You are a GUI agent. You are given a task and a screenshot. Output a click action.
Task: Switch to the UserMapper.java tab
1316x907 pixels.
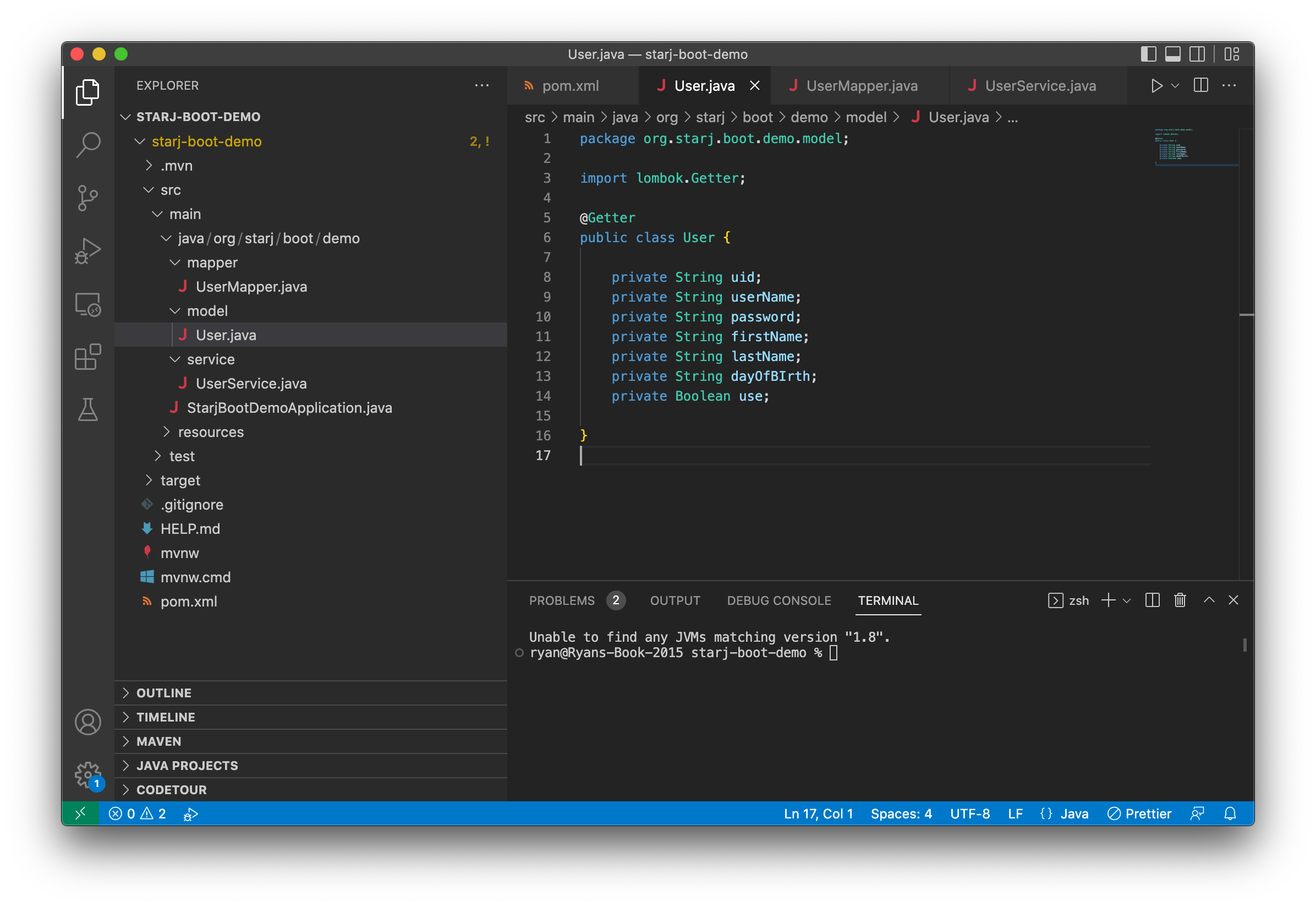[x=861, y=86]
